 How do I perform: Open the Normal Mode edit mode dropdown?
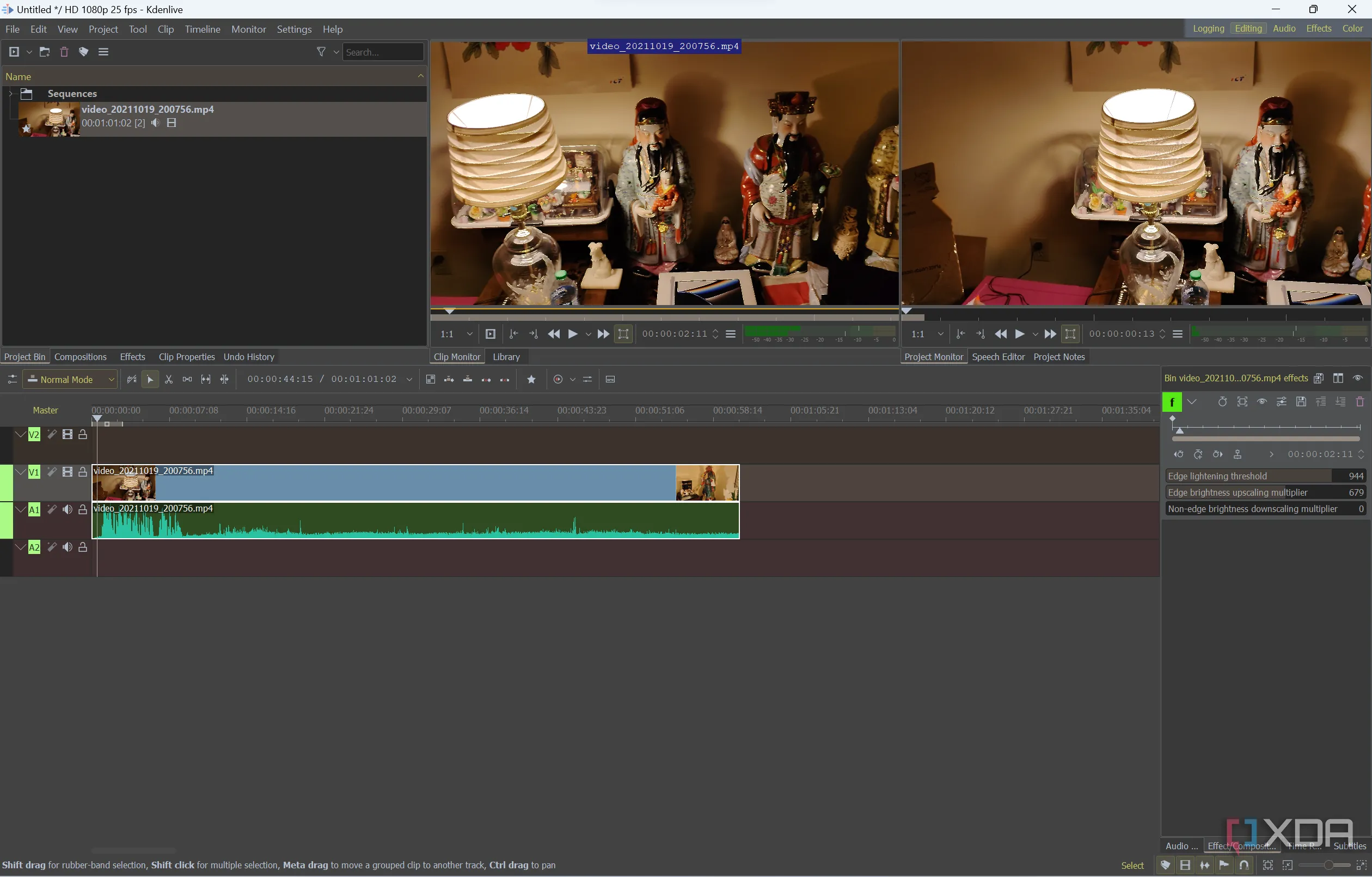(71, 379)
